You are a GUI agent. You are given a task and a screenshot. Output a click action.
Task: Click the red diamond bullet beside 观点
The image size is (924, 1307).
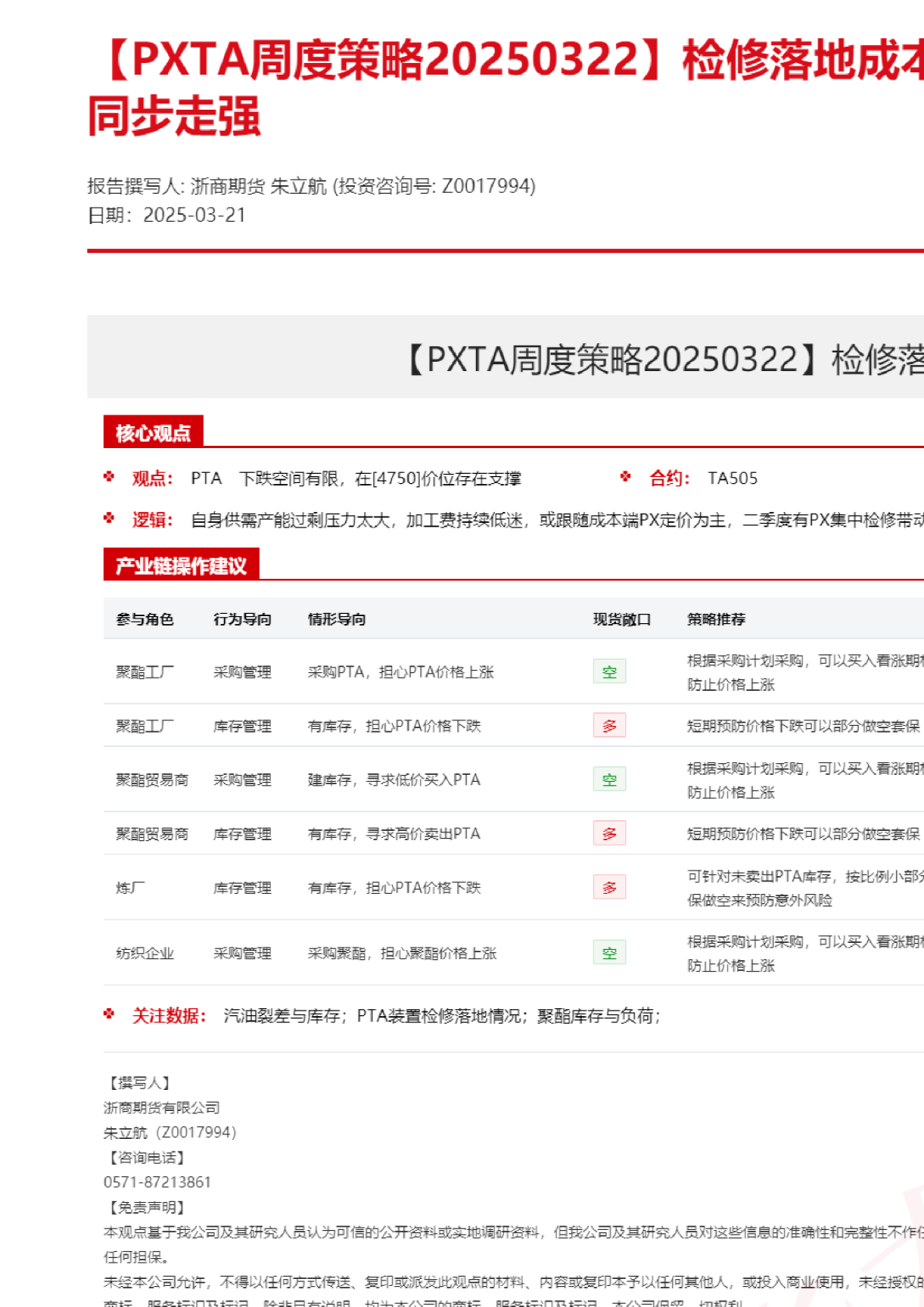(x=109, y=477)
